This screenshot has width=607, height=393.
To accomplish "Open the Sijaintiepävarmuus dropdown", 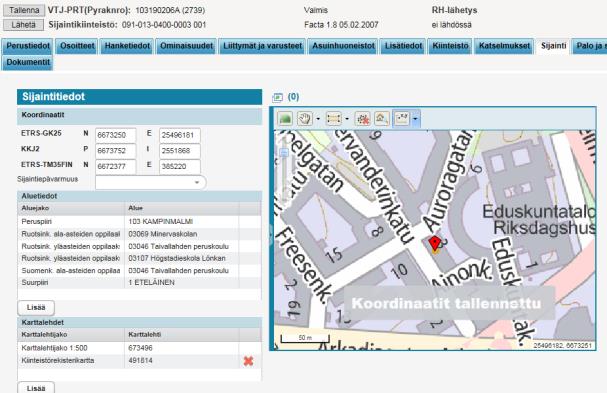I will (151, 182).
